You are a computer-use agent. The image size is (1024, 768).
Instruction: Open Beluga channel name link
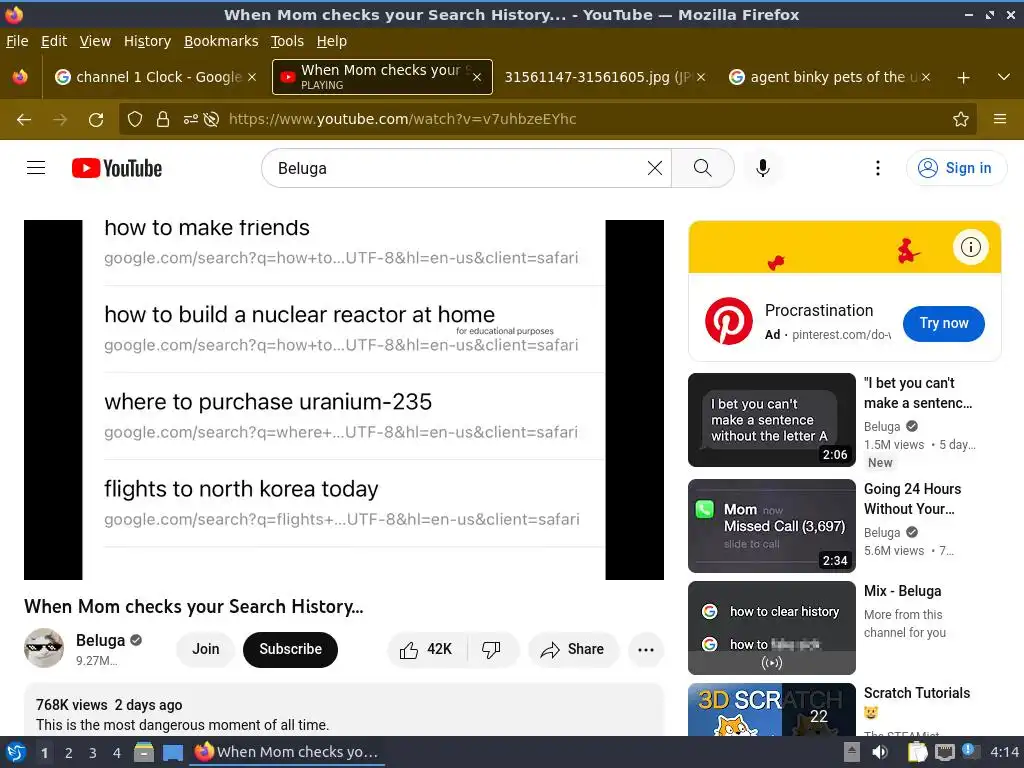(100, 640)
